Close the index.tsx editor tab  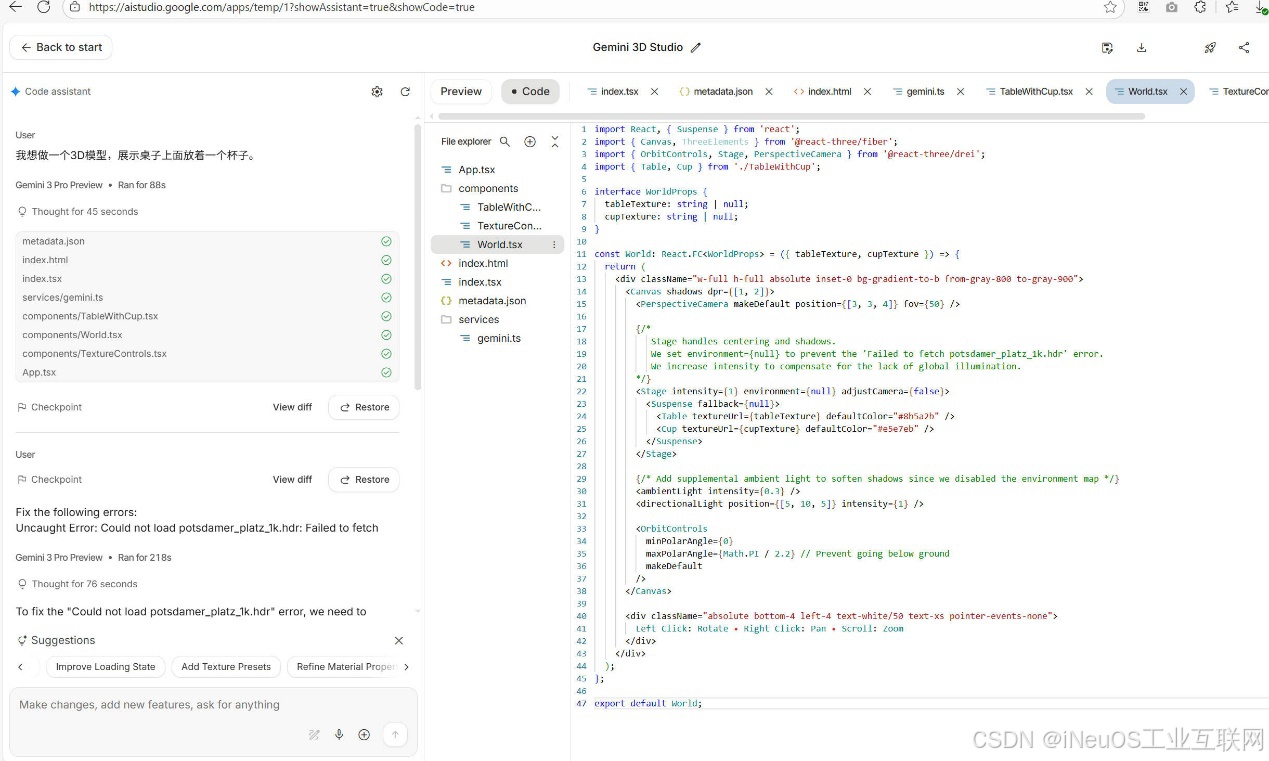654,91
